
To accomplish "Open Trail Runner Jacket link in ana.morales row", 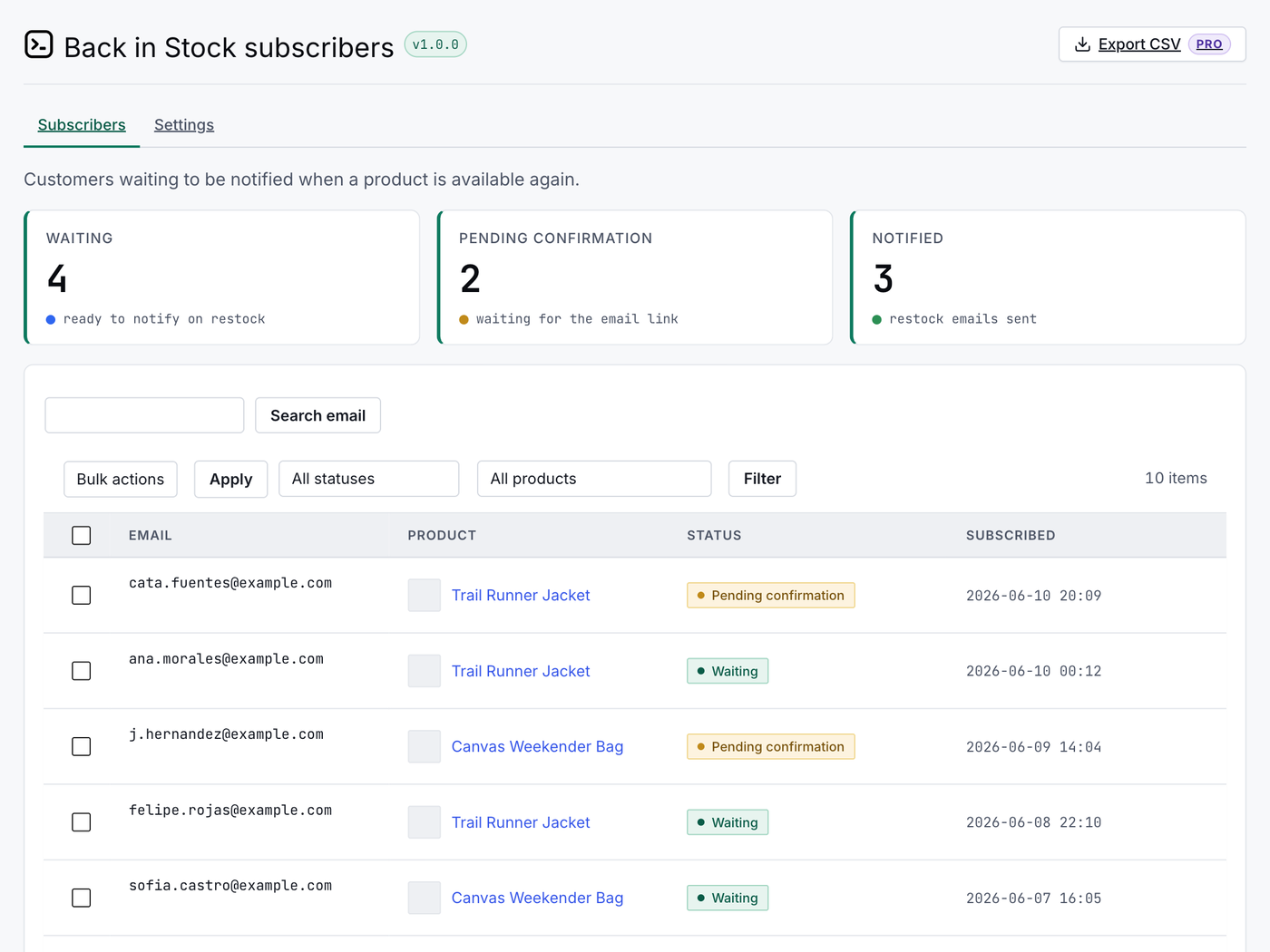I will (x=521, y=671).
